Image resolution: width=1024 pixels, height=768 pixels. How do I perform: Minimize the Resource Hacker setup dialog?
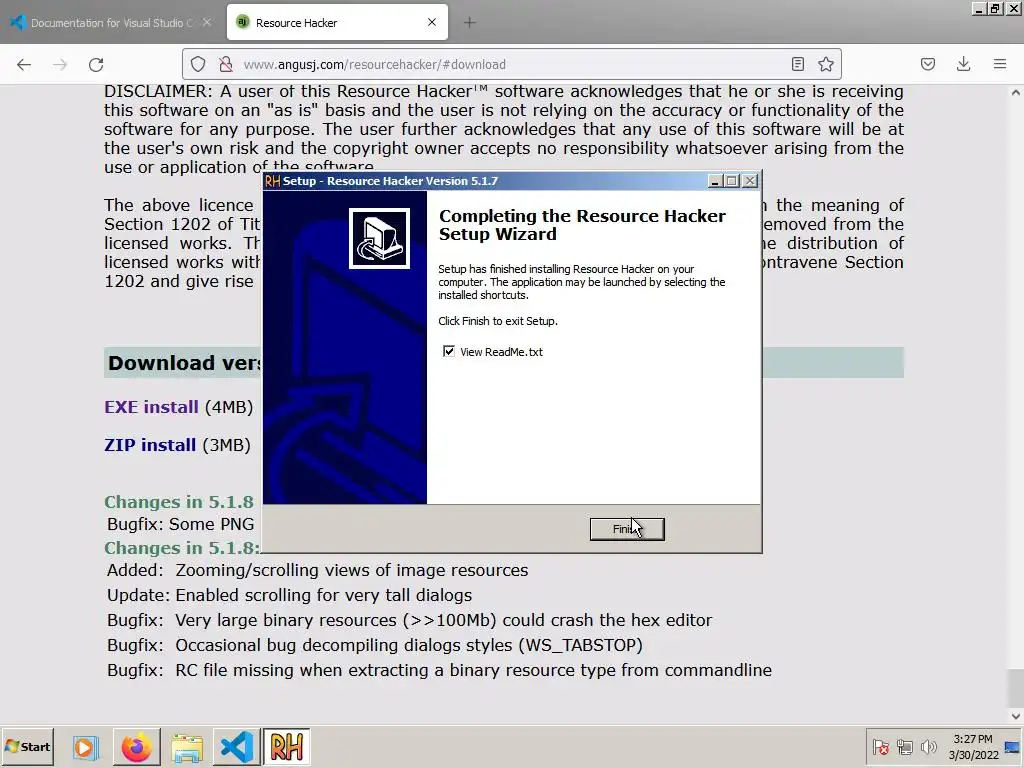coord(715,181)
